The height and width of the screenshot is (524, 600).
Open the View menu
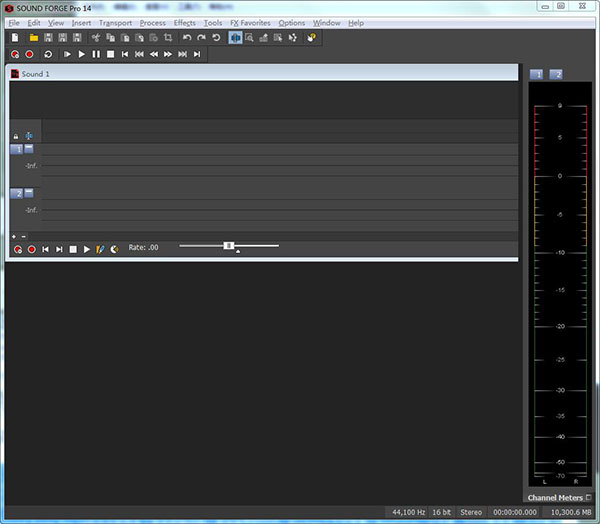(x=56, y=23)
